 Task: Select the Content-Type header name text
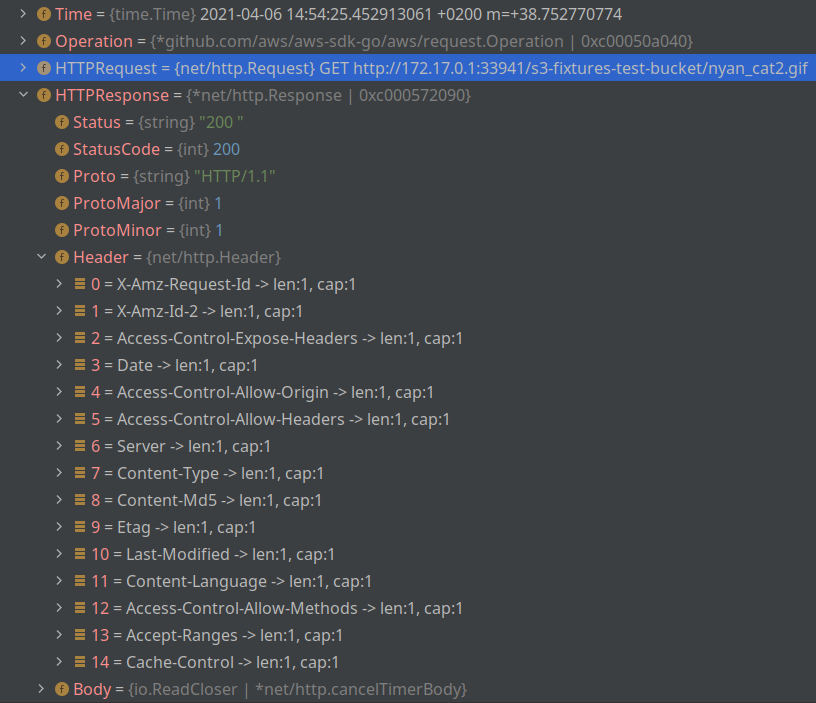coord(168,473)
